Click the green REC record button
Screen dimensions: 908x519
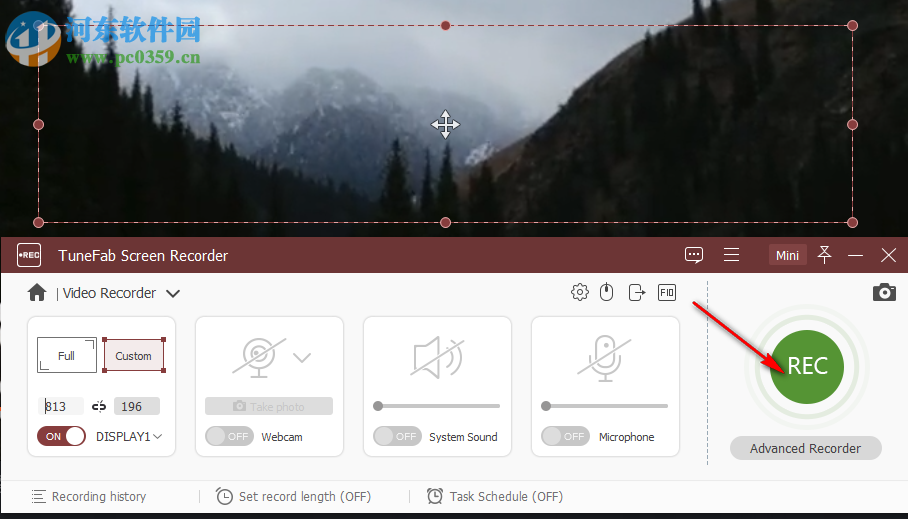click(x=807, y=367)
